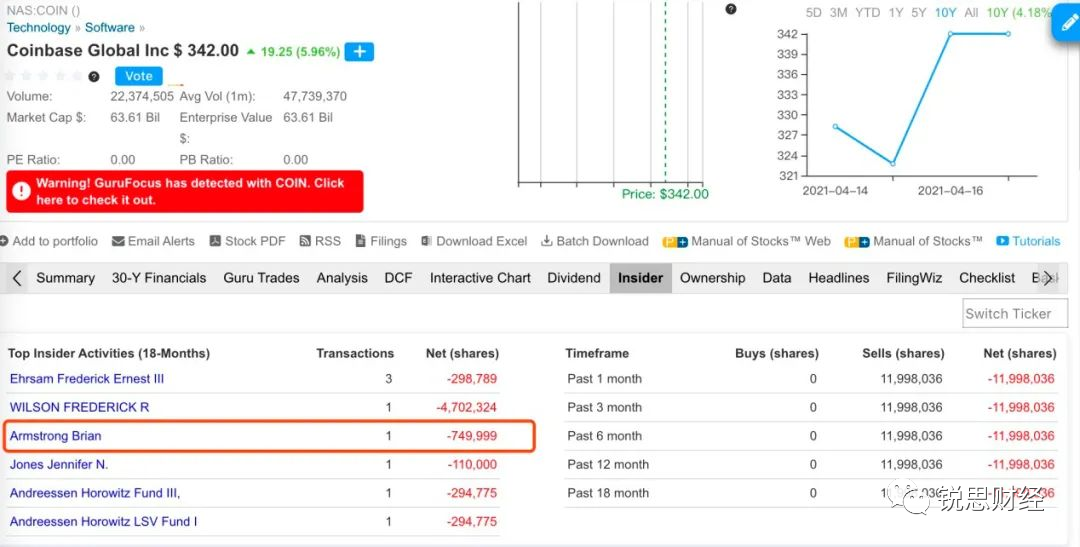Click the red warning exclamation icon
Viewport: 1080px width, 547px height.
21,191
